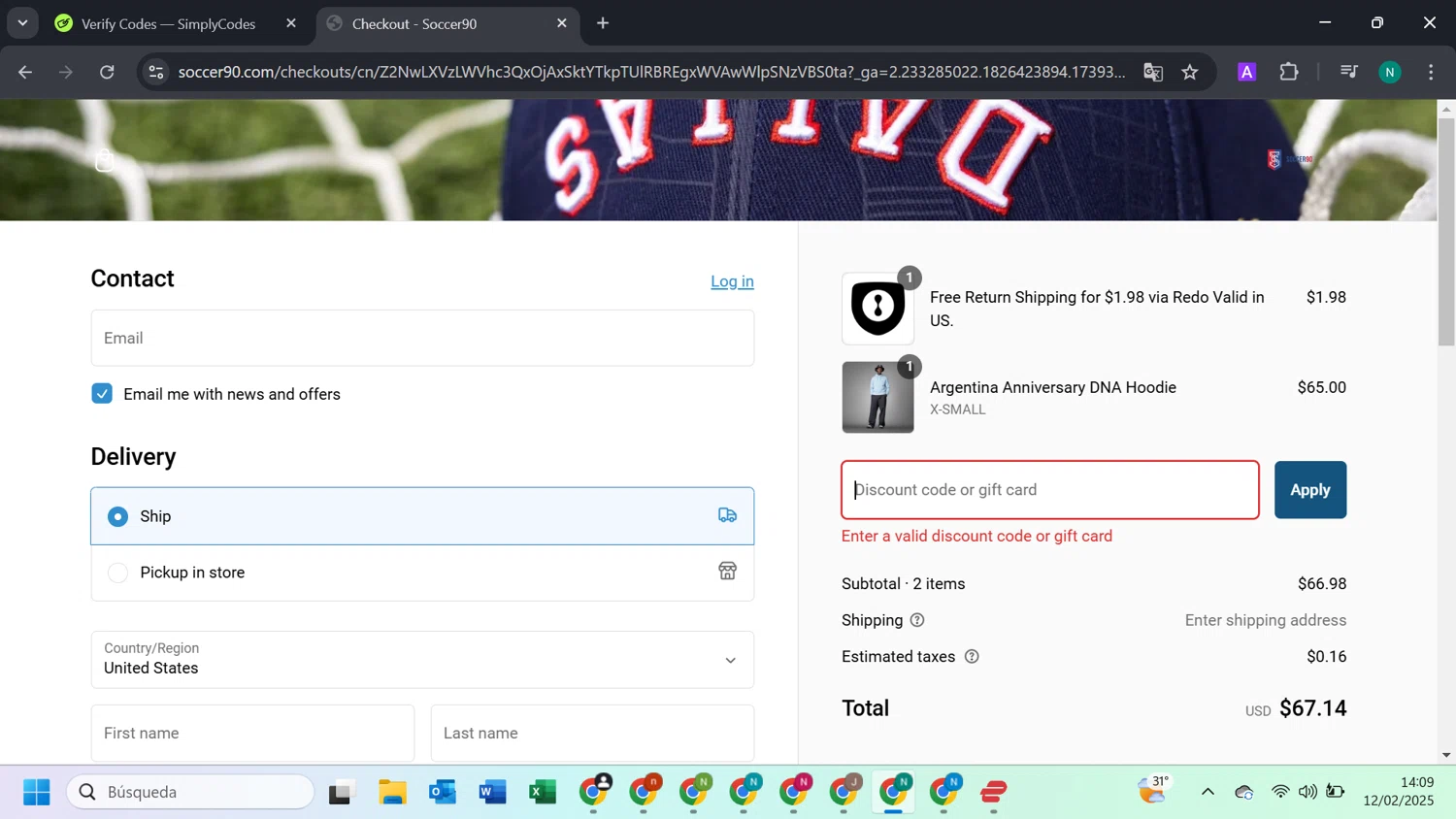Open the battery icon in system tray

1336,792
